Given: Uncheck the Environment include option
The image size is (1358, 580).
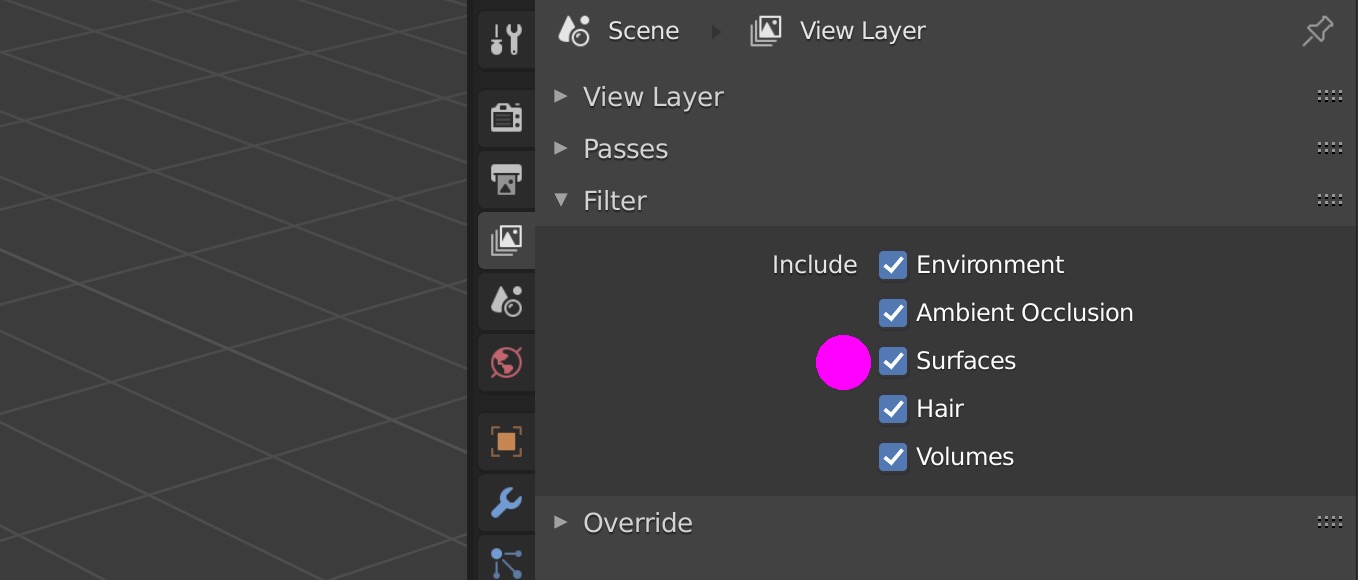Looking at the screenshot, I should tap(891, 265).
